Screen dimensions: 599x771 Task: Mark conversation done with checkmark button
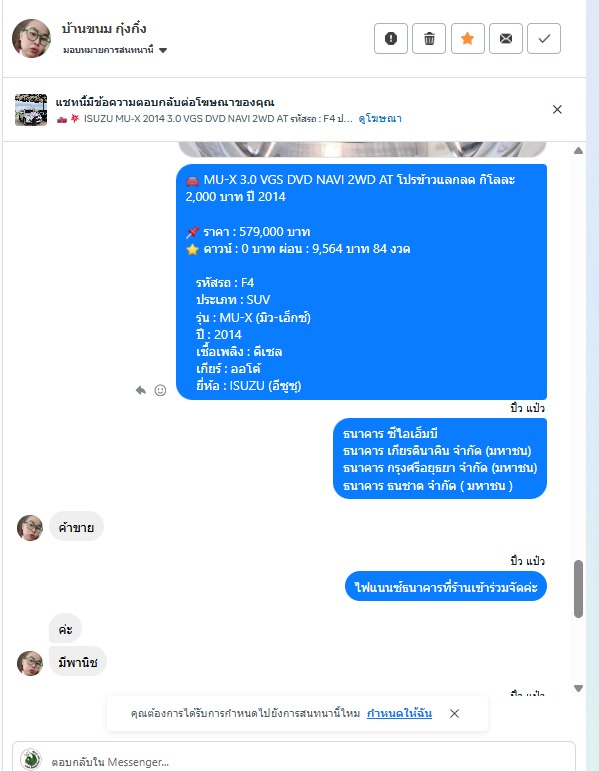pos(544,38)
